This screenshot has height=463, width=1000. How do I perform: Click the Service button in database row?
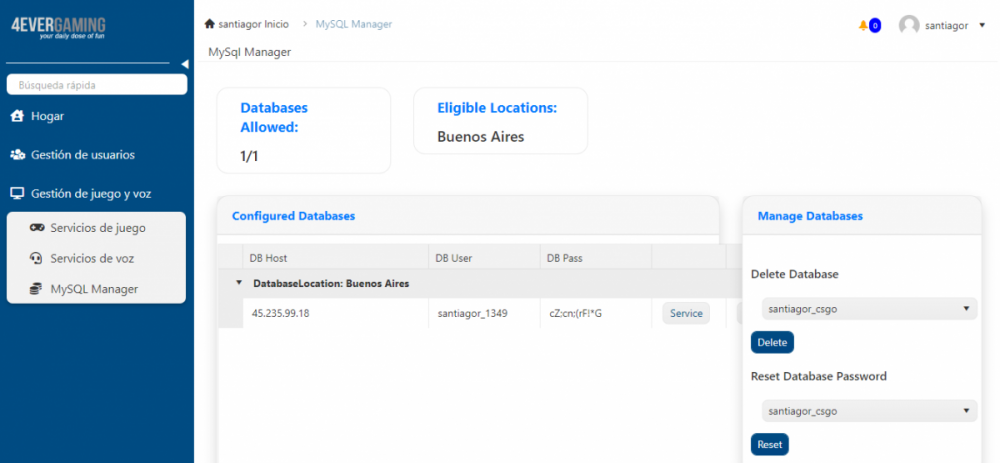click(686, 313)
